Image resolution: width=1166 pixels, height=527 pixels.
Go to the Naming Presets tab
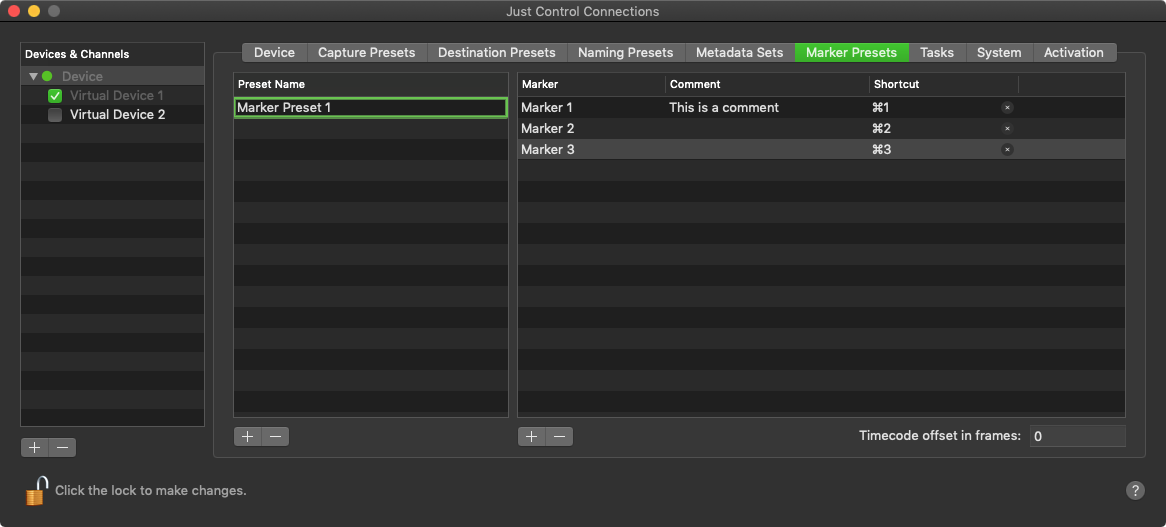[625, 53]
